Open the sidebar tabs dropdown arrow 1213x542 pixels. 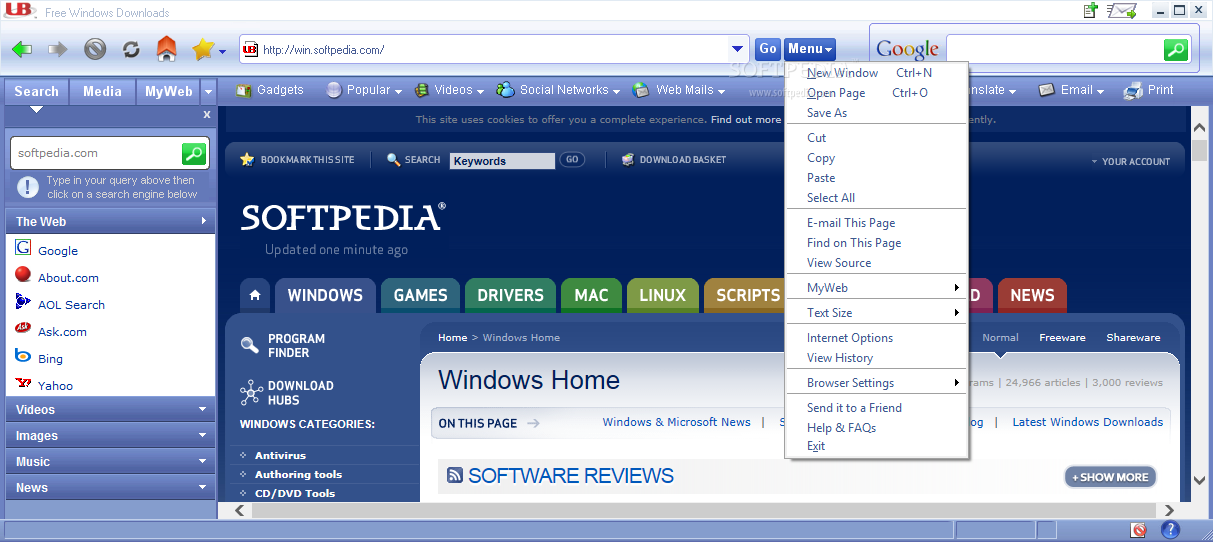[208, 92]
